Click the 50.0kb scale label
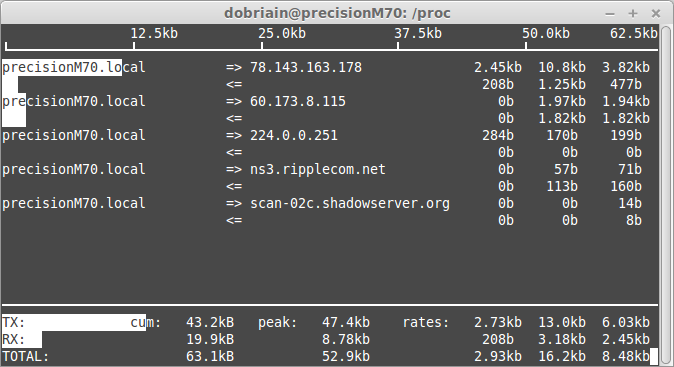The width and height of the screenshot is (674, 367). [546, 34]
